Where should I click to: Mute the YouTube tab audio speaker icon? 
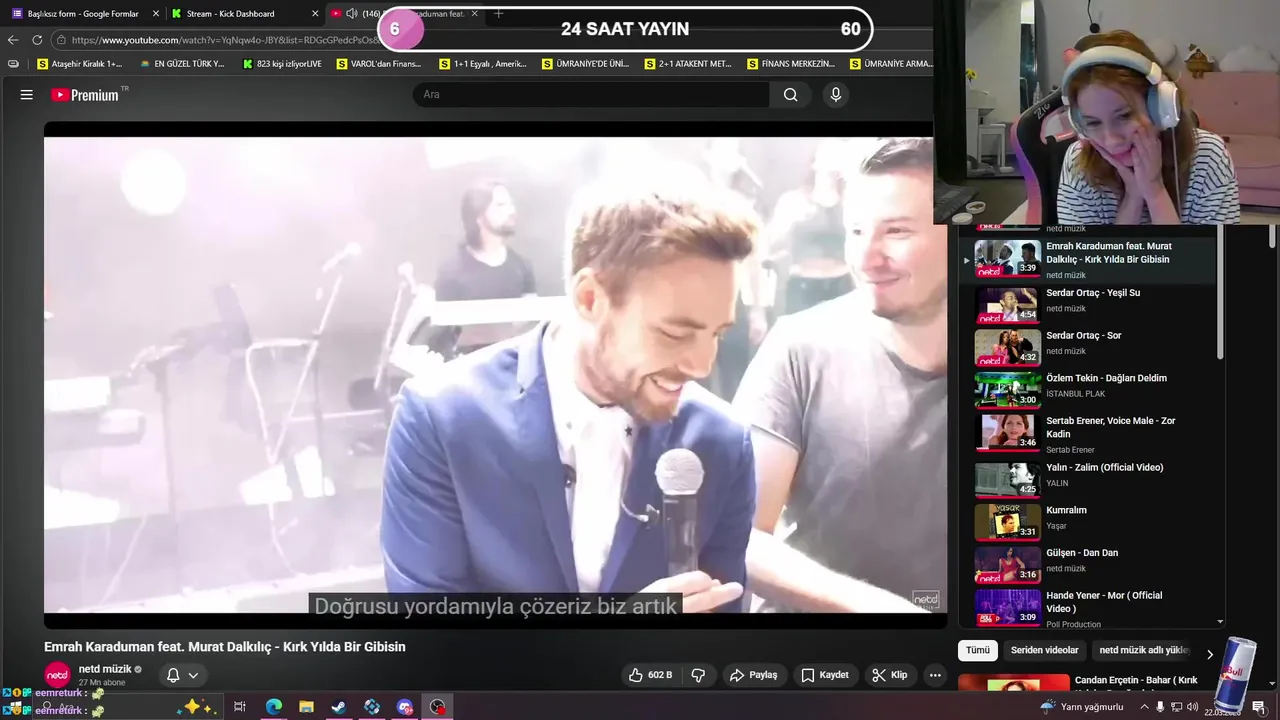(351, 14)
